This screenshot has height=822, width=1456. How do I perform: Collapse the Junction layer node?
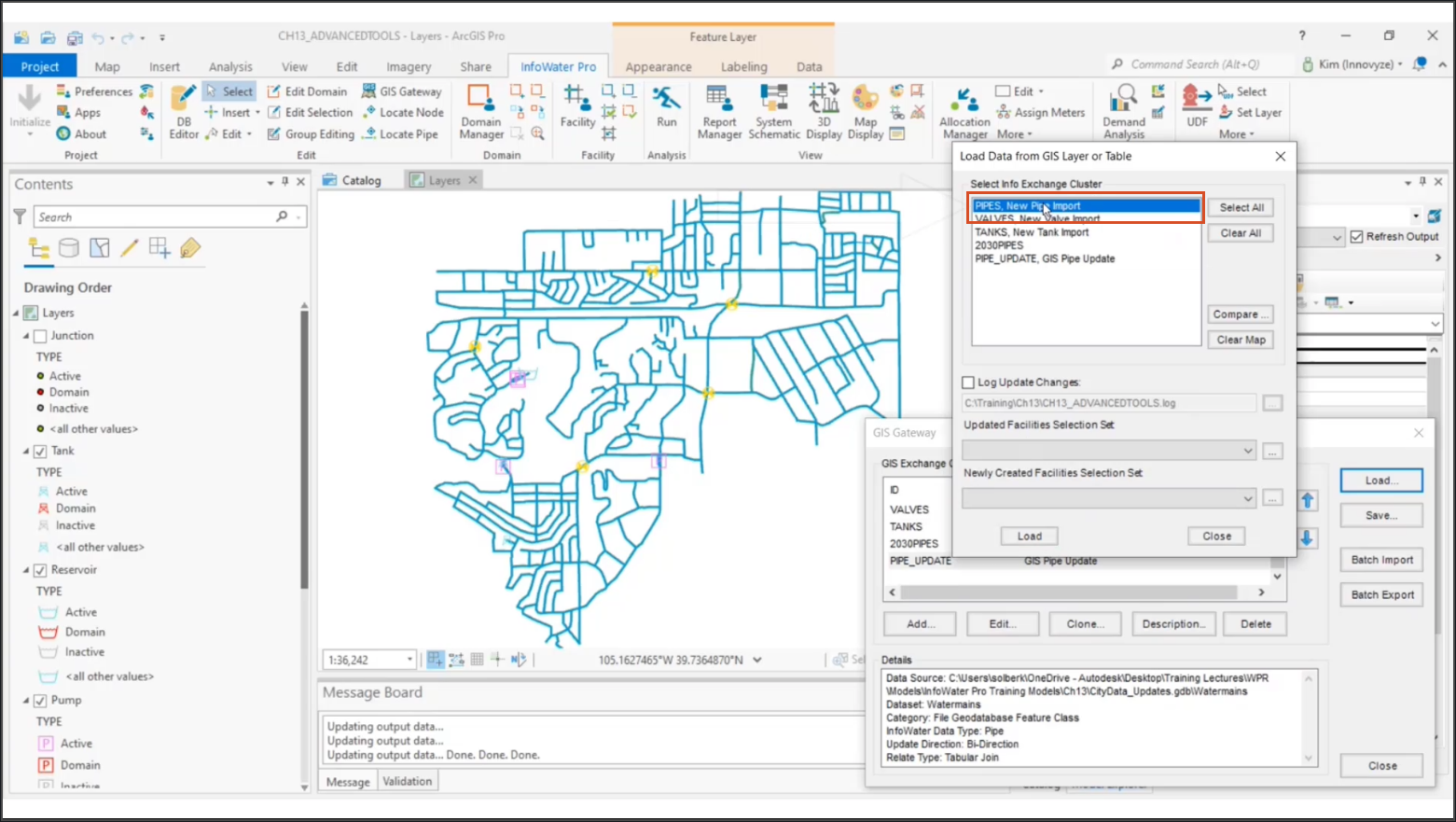tap(26, 336)
